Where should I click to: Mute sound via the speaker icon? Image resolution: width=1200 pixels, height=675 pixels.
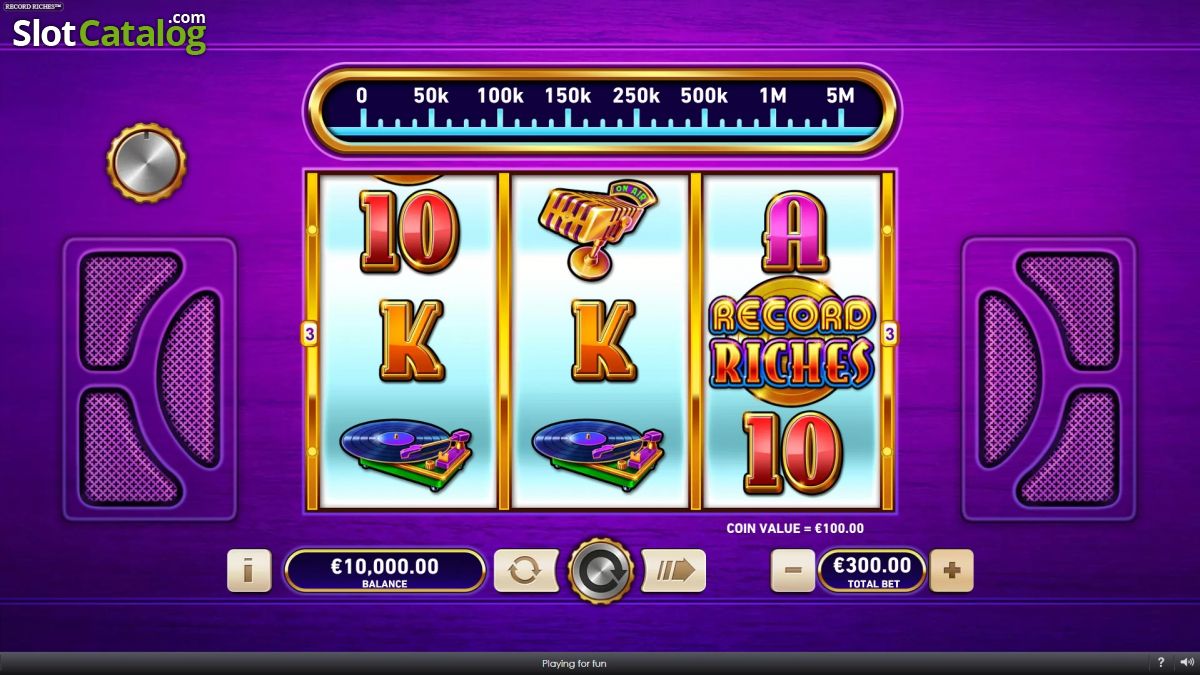pyautogui.click(x=1186, y=663)
